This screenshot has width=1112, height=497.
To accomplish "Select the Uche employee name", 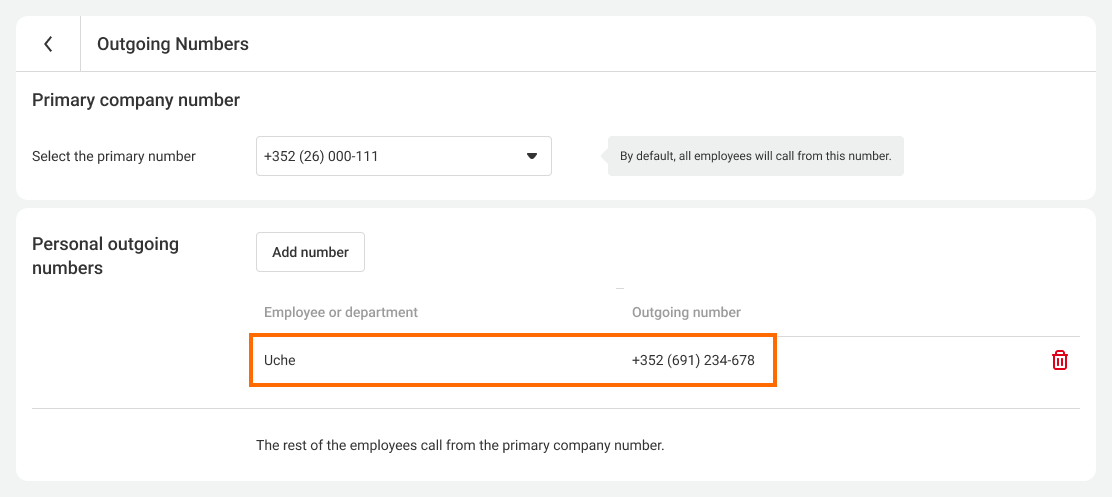I will click(x=280, y=360).
